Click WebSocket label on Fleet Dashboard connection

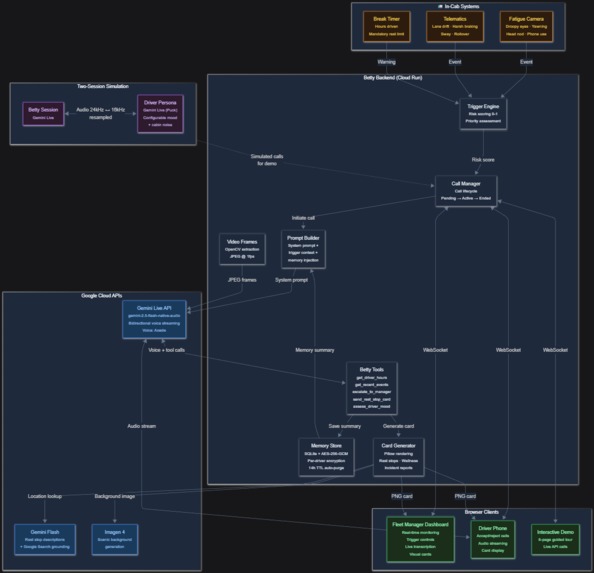pos(435,350)
